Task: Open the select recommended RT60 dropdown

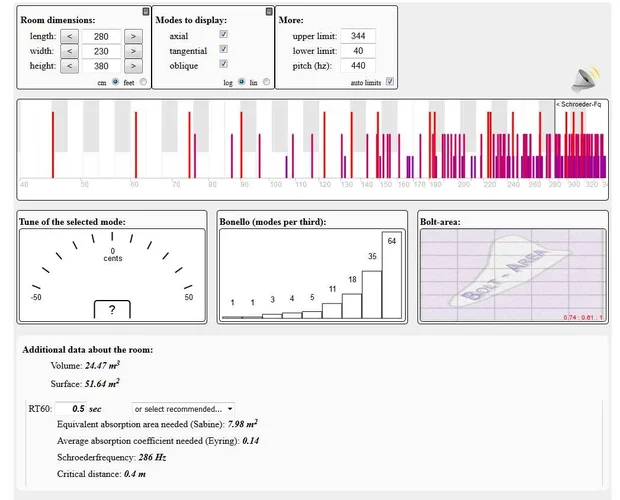Action: [183, 409]
